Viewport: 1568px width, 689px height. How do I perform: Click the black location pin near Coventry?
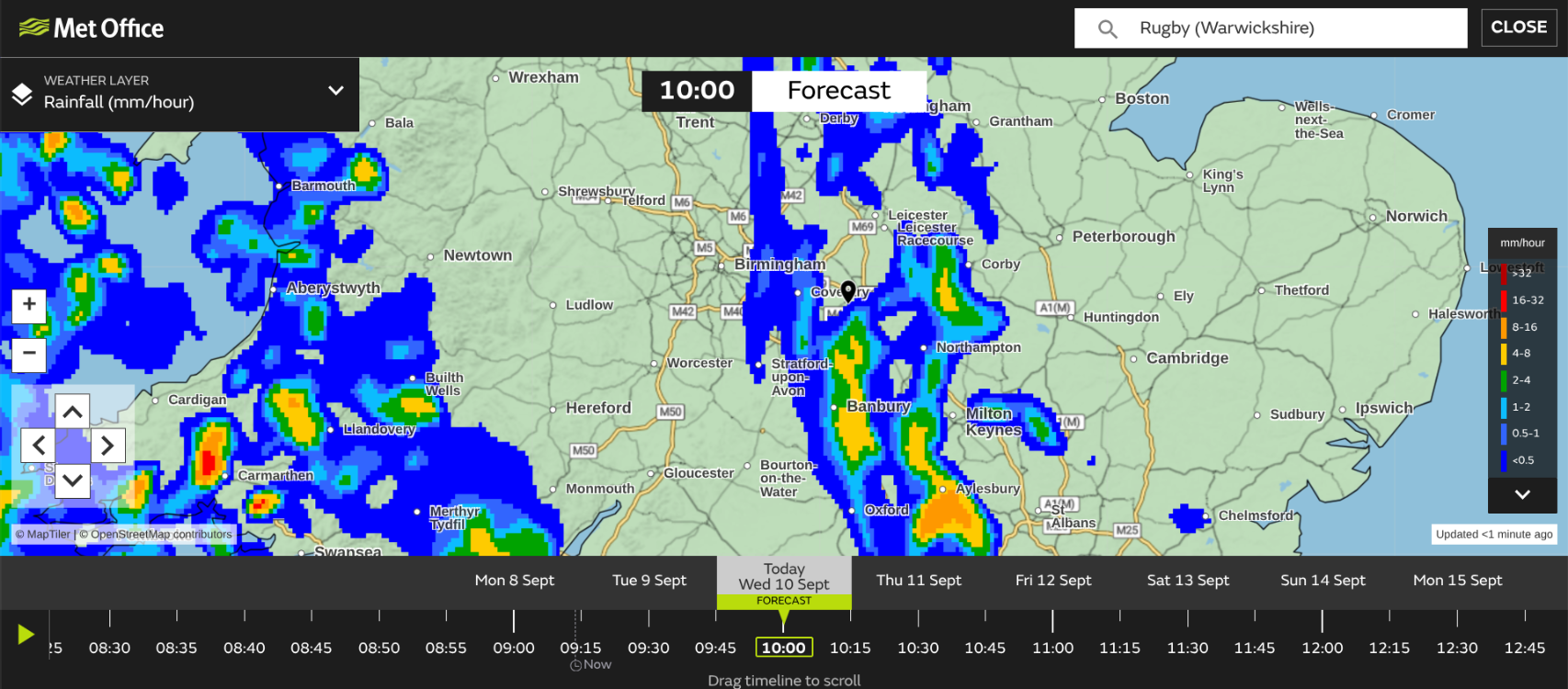click(x=848, y=290)
